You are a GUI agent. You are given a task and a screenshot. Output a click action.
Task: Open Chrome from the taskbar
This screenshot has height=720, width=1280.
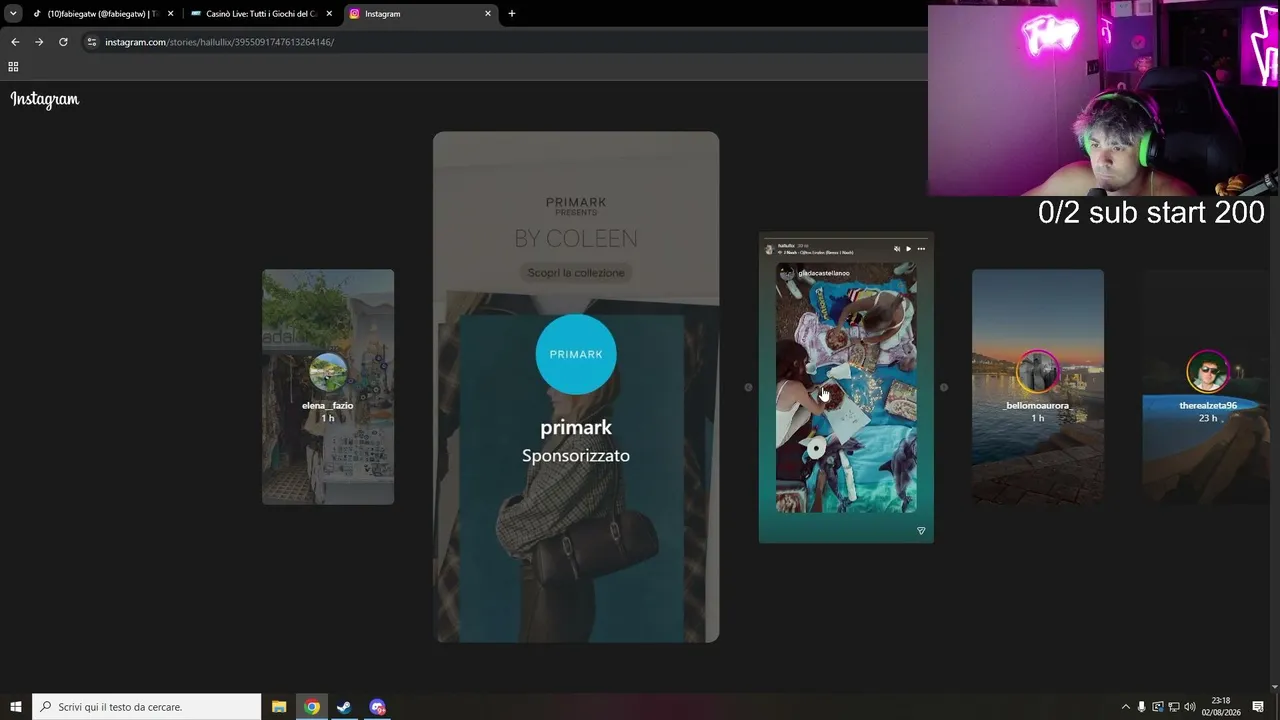pos(312,707)
